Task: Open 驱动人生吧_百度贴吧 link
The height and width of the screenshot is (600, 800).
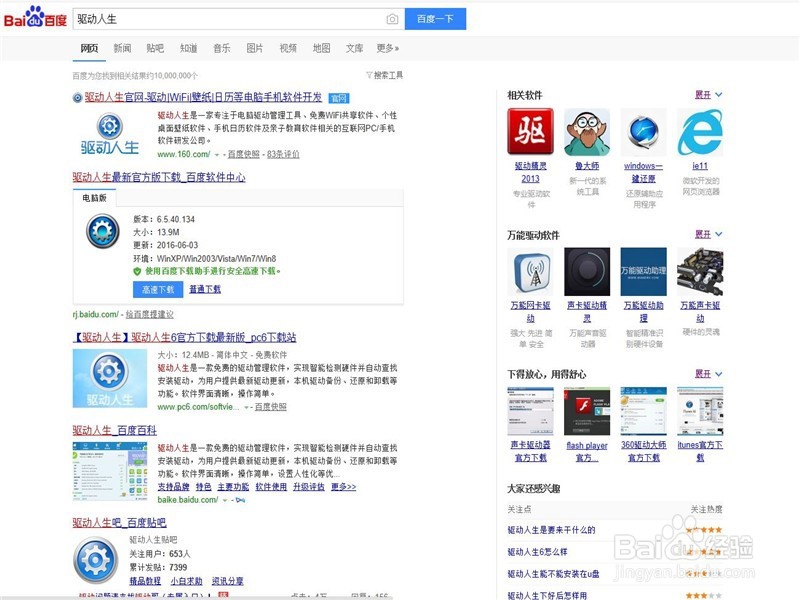Action: 119,522
